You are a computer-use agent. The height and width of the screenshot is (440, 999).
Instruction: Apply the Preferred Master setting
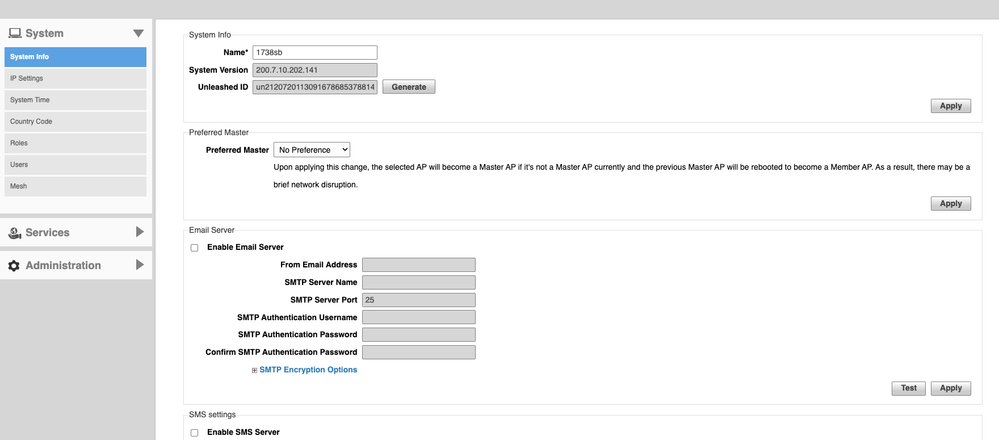[x=950, y=203]
